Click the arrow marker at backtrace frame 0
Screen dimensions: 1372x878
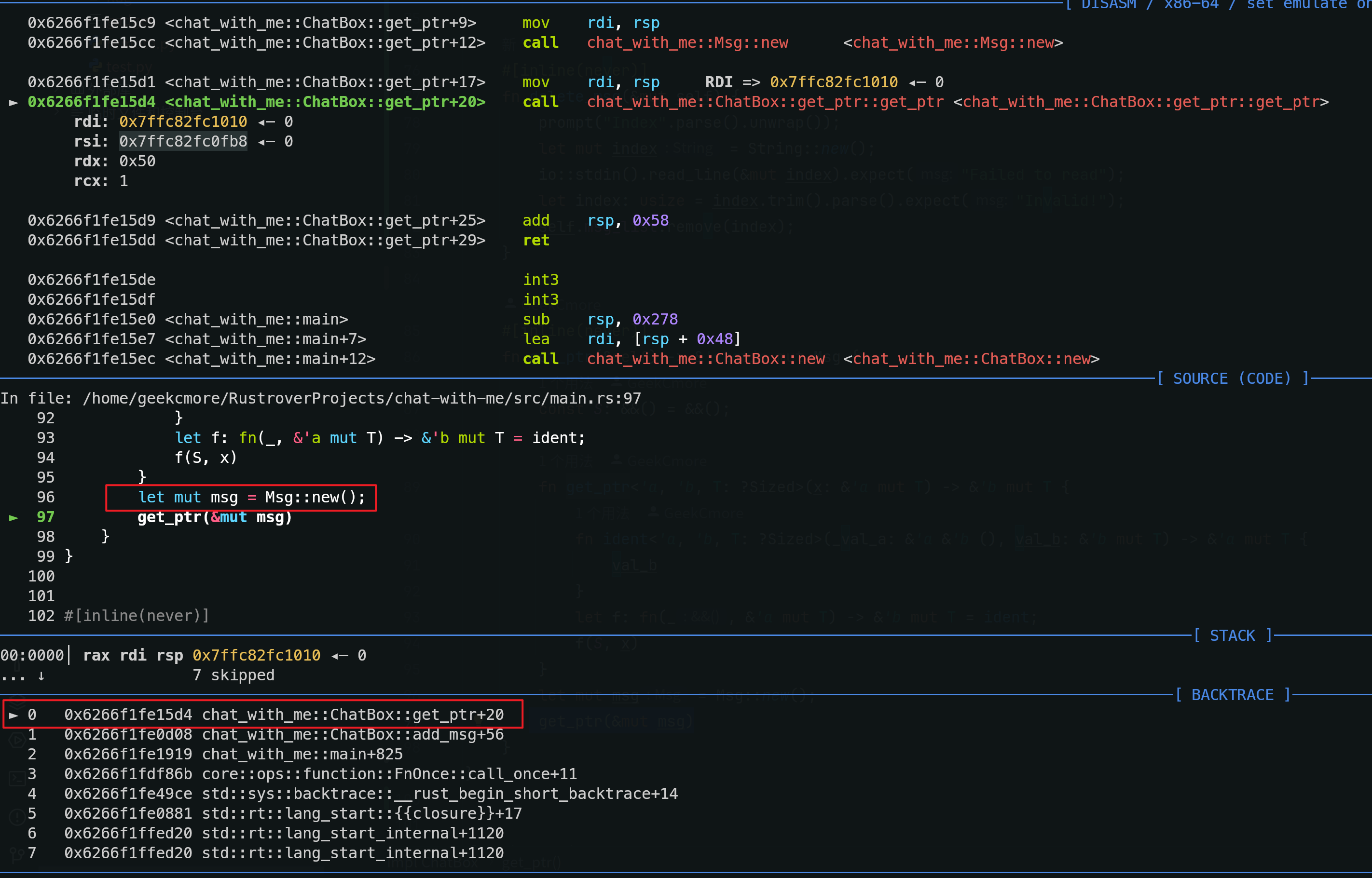click(x=14, y=715)
